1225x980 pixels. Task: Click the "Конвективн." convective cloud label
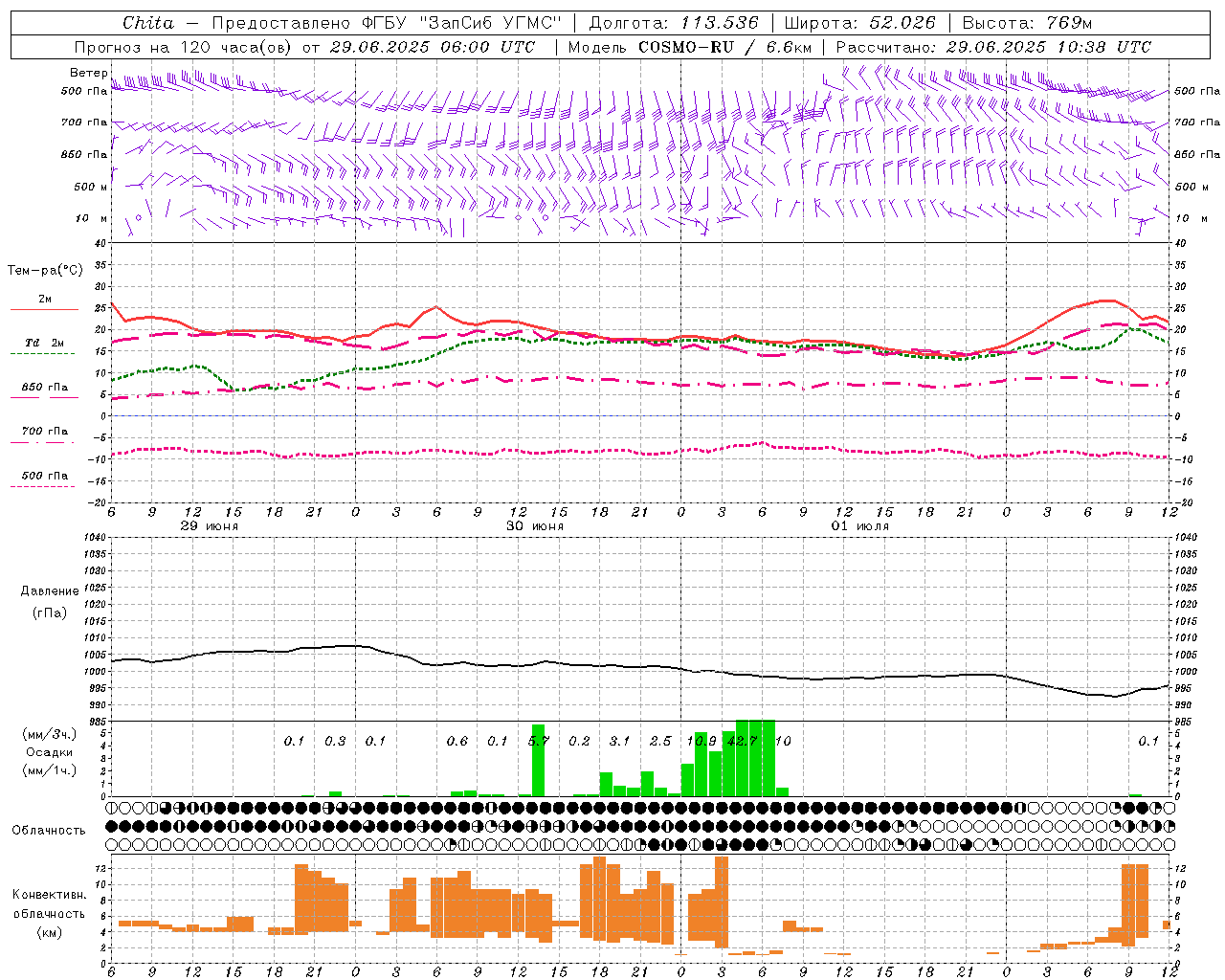click(49, 894)
